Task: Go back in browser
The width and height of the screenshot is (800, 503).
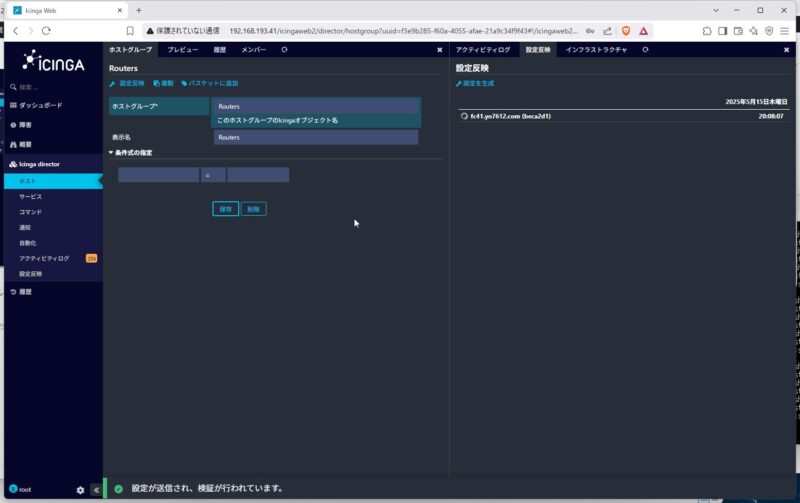Action: (x=15, y=31)
